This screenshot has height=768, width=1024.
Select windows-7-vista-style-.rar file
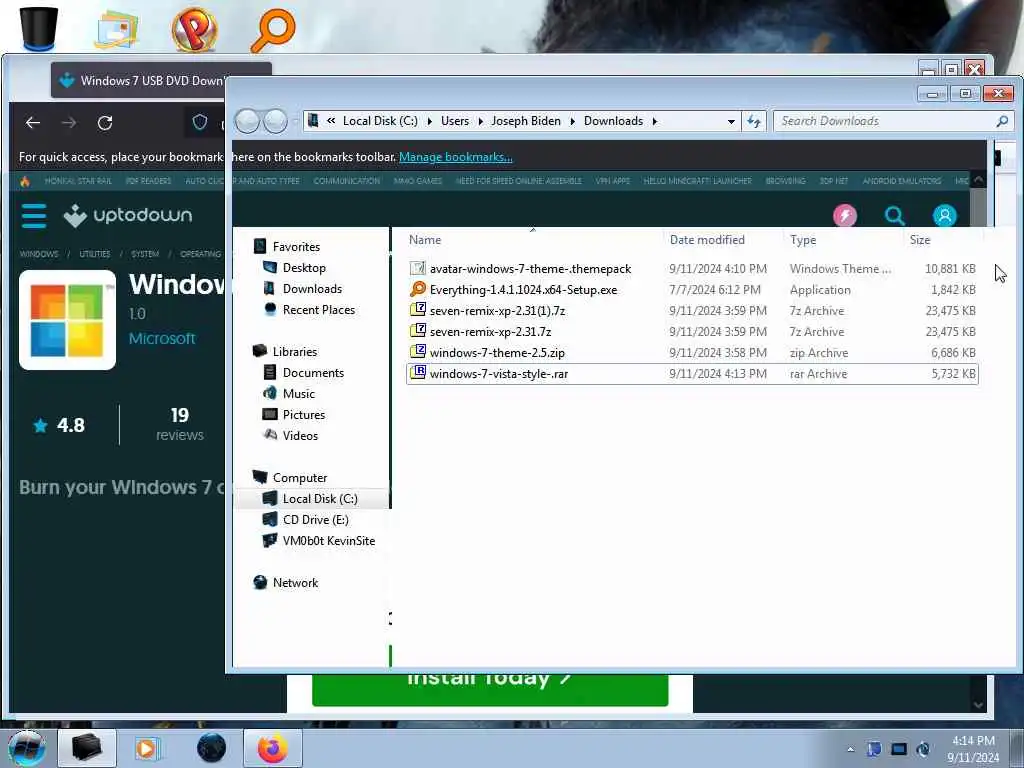(x=692, y=374)
